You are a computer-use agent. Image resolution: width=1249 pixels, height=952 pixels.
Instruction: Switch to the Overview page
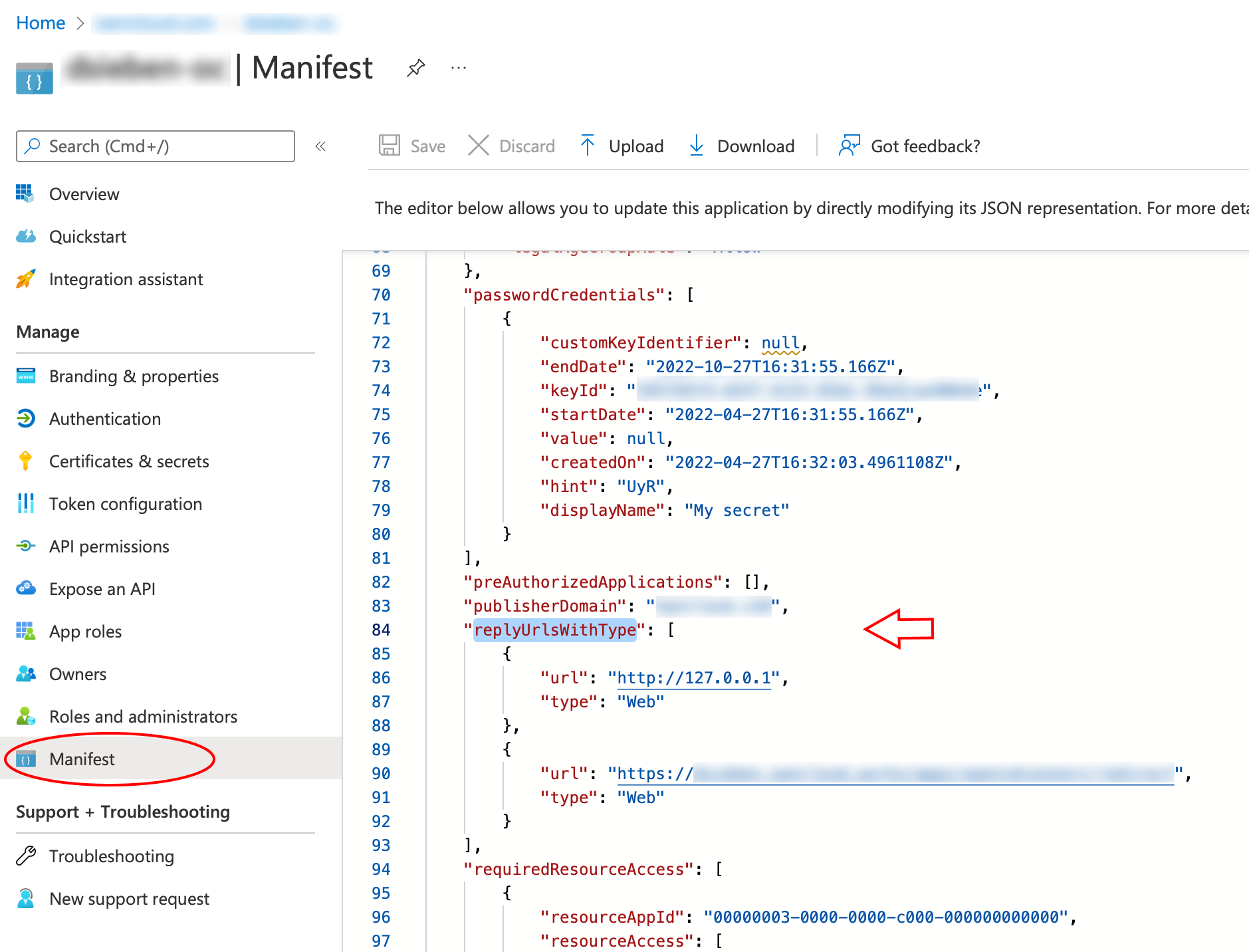coord(84,194)
